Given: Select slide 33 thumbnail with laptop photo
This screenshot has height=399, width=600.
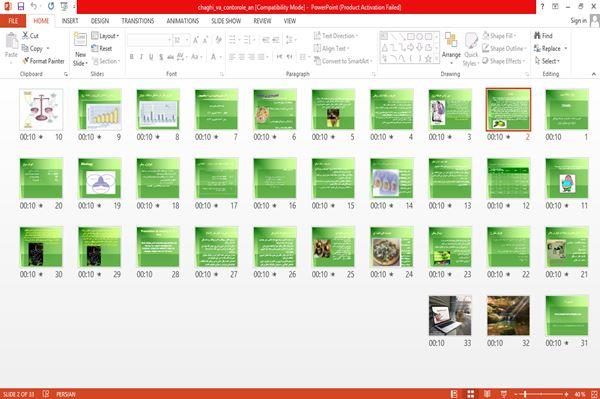Looking at the screenshot, I should click(450, 316).
